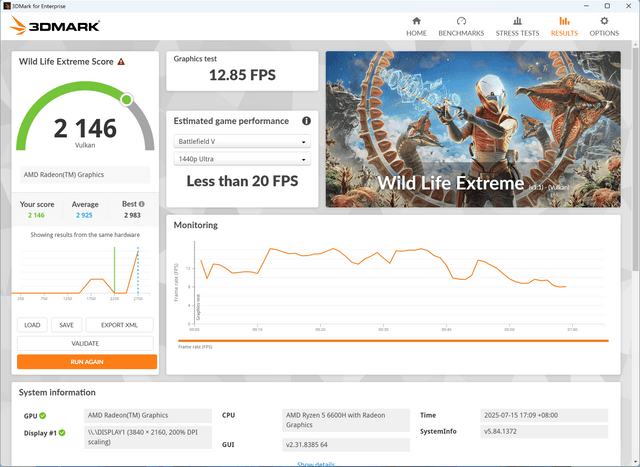
Task: Click the GUI version v2.31.8385 64
Action: point(346,445)
